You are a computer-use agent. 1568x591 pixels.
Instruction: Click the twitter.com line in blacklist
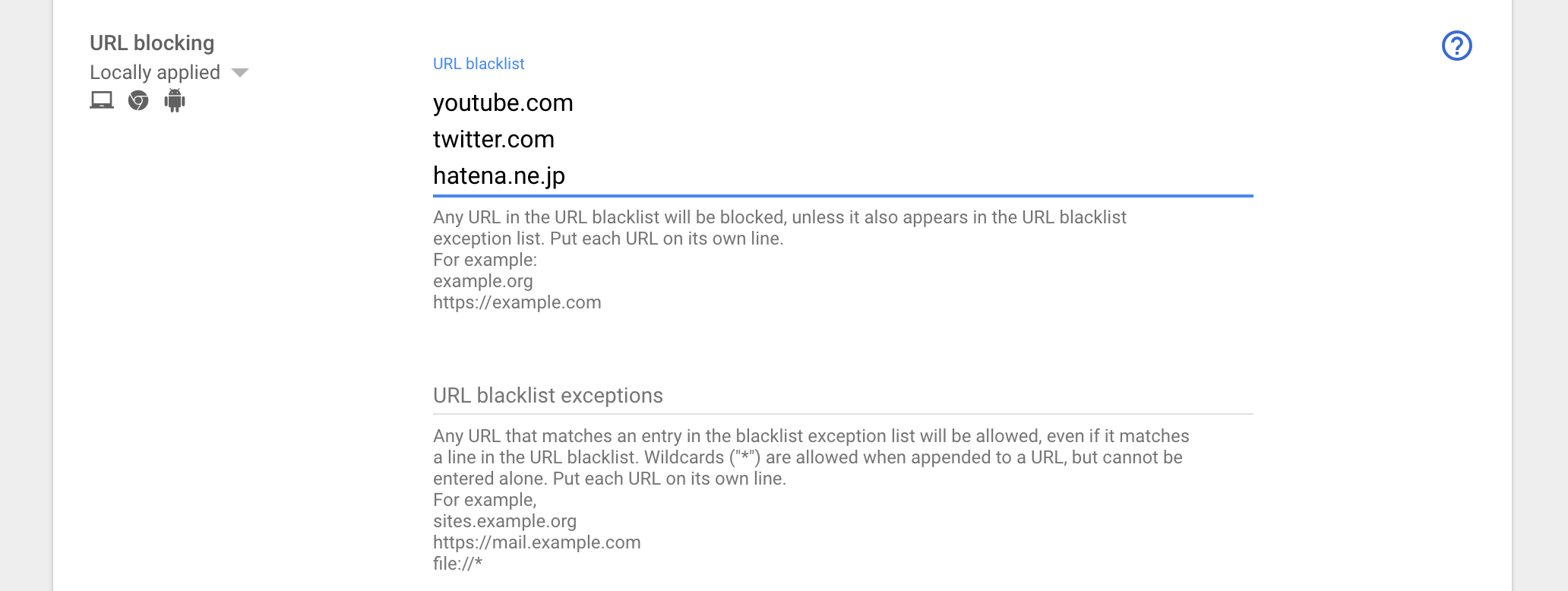click(x=494, y=139)
